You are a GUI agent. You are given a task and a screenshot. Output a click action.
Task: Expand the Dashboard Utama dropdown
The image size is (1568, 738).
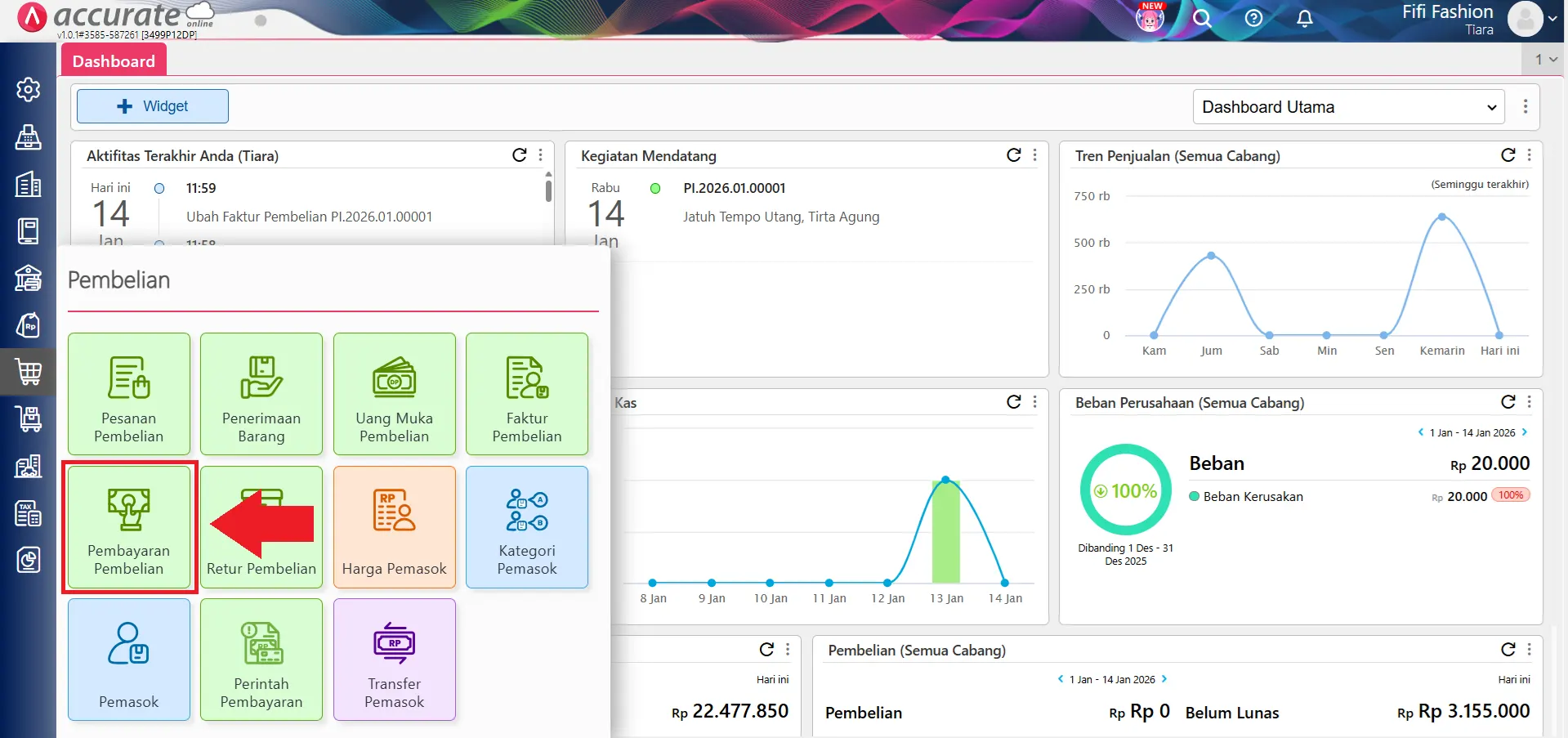(1348, 107)
